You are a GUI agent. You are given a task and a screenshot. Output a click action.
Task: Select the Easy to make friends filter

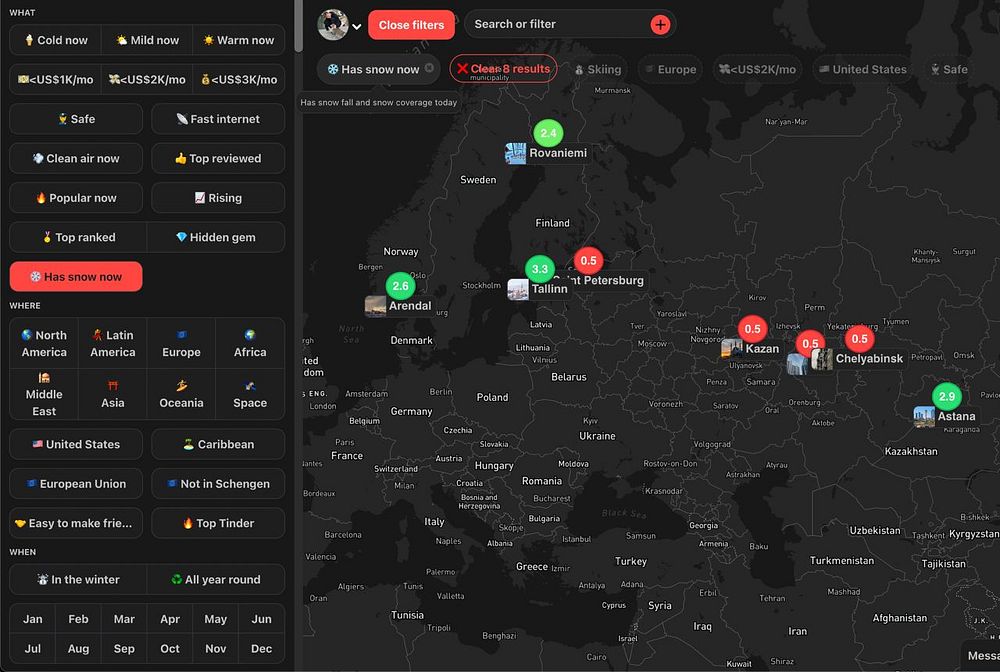click(x=76, y=523)
